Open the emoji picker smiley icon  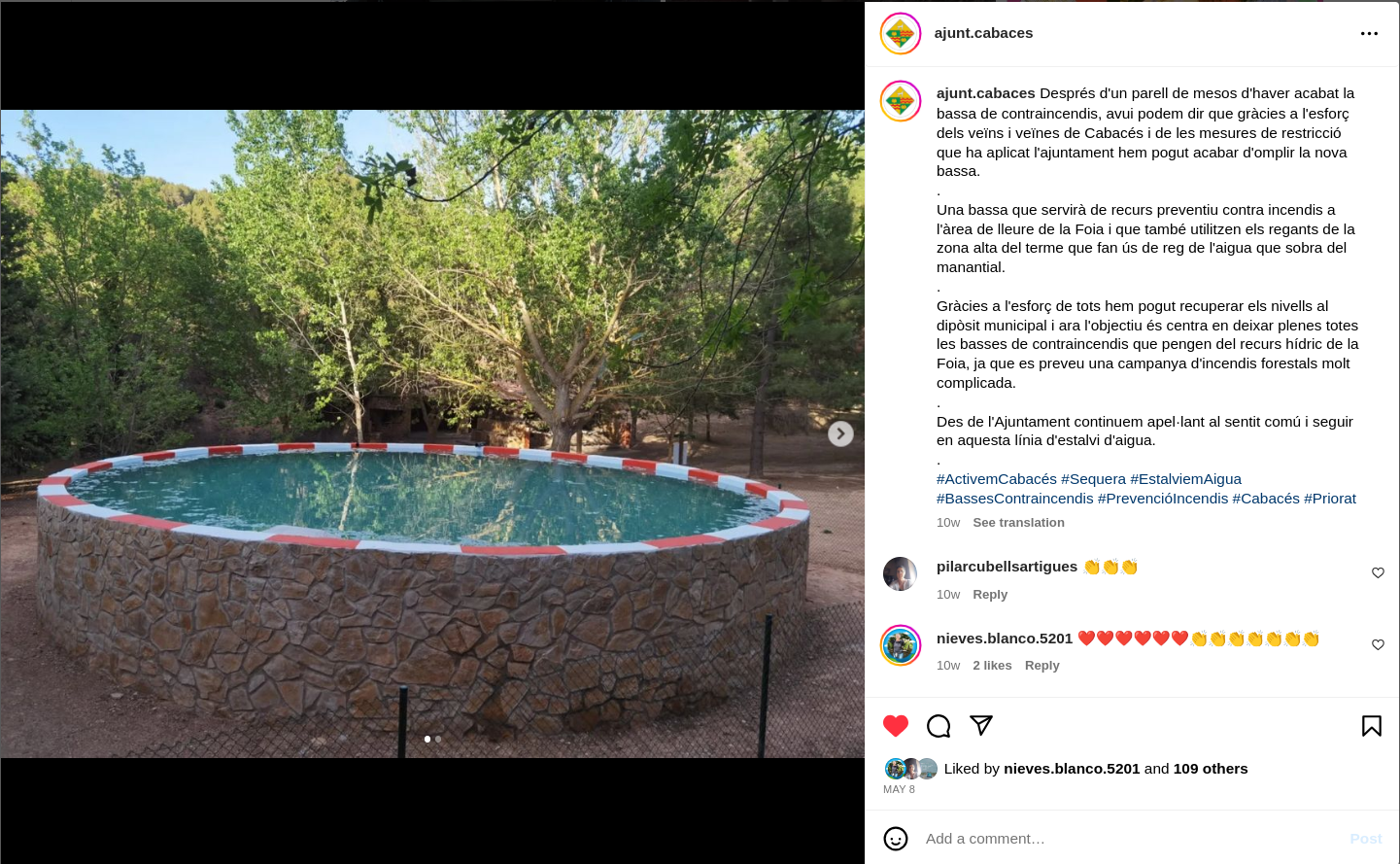[896, 839]
